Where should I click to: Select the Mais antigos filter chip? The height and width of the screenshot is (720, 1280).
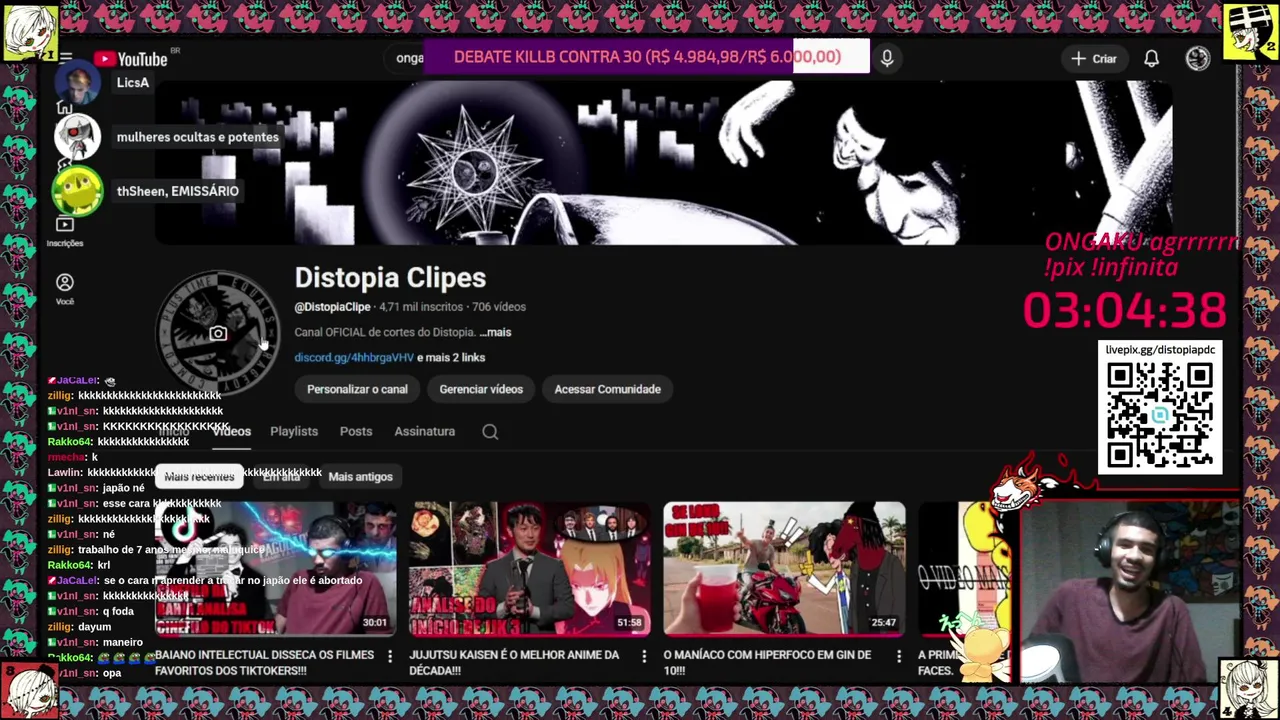pos(360,477)
